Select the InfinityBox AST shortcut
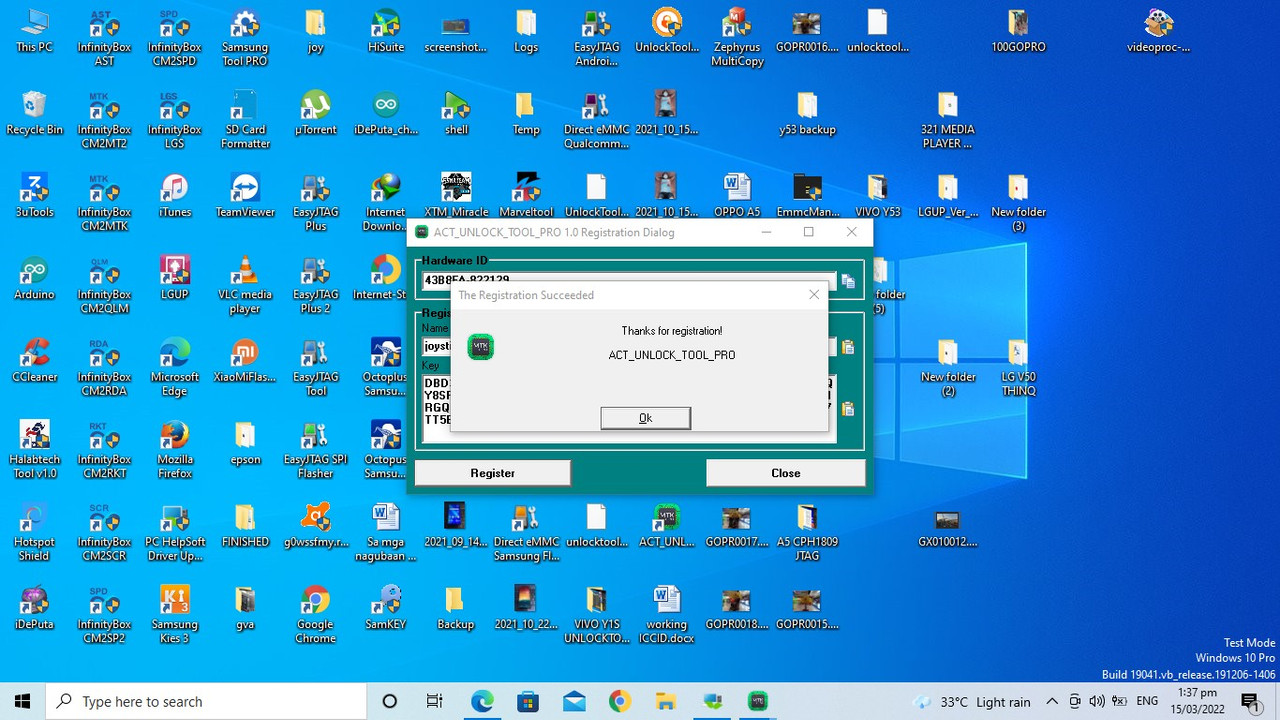Viewport: 1280px width, 720px height. pyautogui.click(x=104, y=38)
